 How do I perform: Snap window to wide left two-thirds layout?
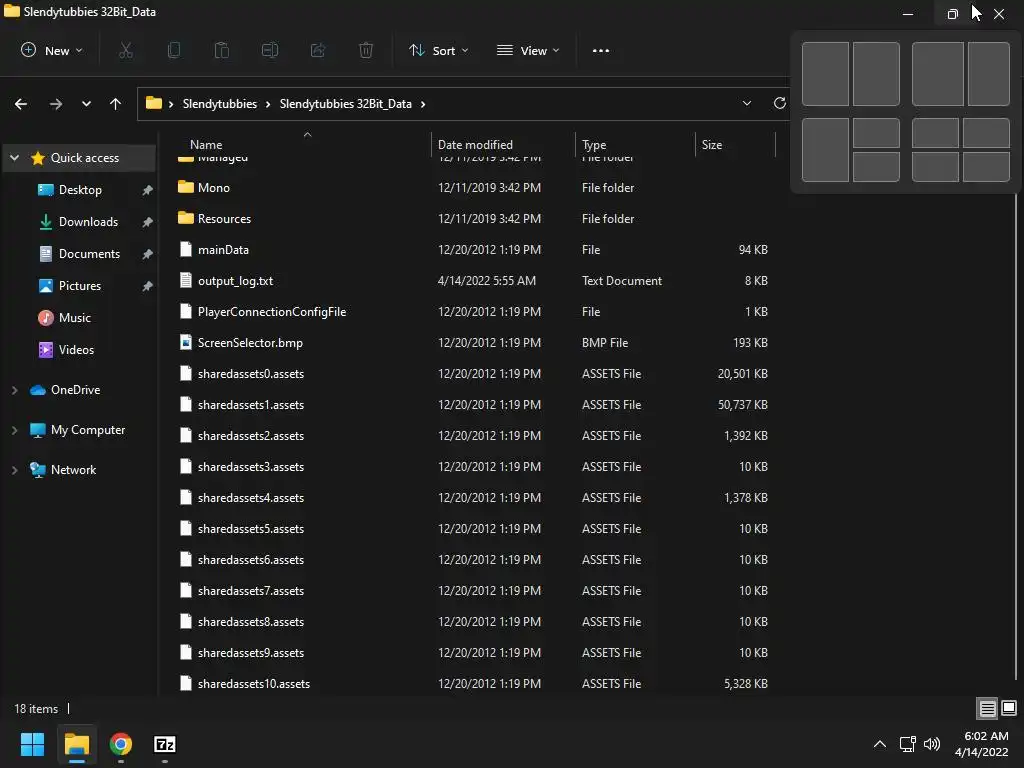(x=938, y=74)
